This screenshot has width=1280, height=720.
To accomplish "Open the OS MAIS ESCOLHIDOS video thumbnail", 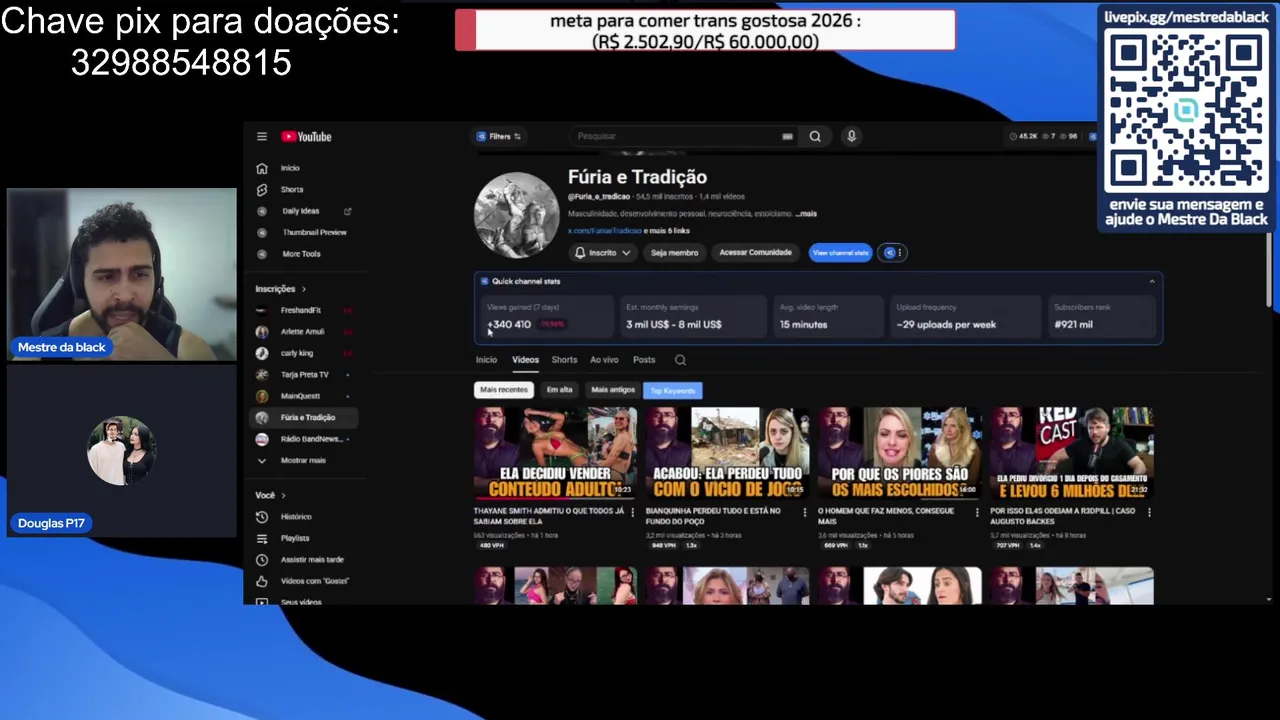I will (899, 453).
